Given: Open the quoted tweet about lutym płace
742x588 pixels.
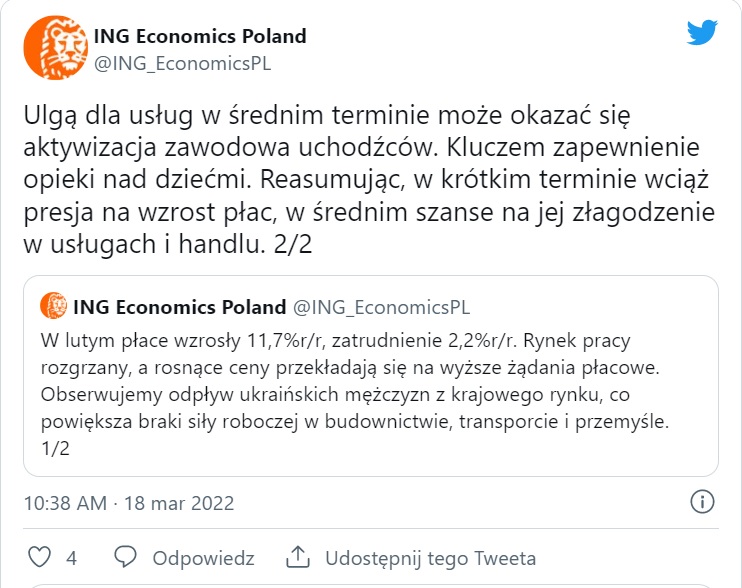Looking at the screenshot, I should tap(371, 376).
